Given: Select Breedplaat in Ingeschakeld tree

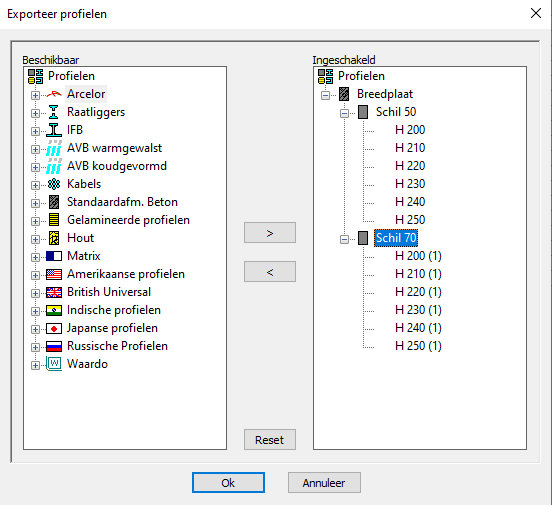Looking at the screenshot, I should tap(385, 94).
